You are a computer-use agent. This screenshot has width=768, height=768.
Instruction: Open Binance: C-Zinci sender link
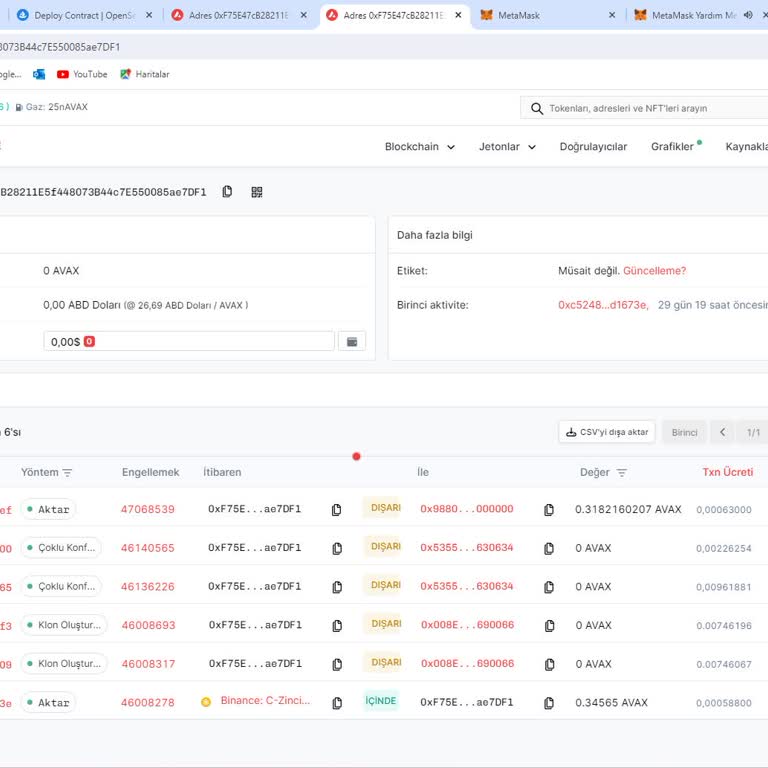tap(265, 700)
